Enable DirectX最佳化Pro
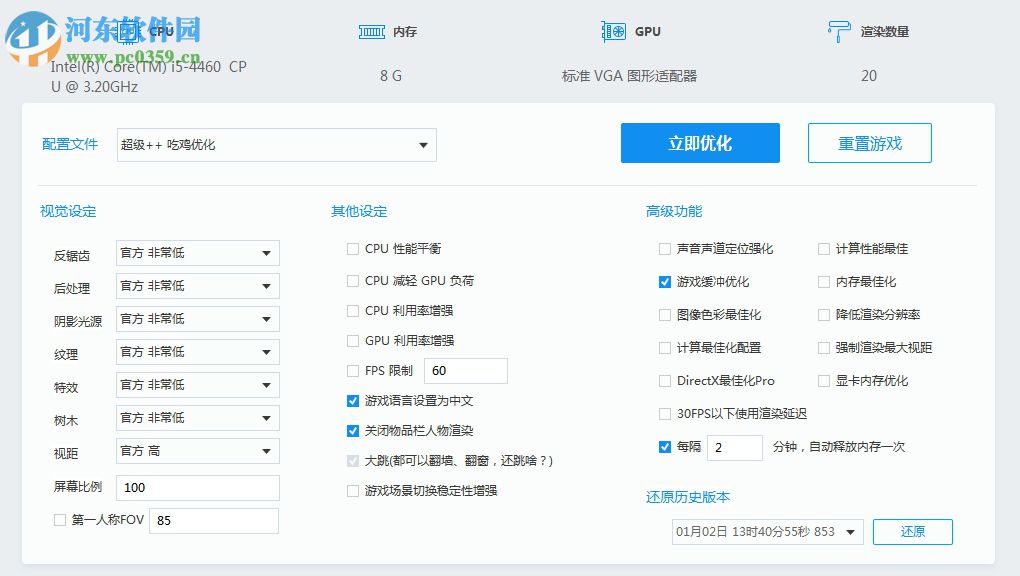Screen dimensions: 1020x576 [664, 380]
